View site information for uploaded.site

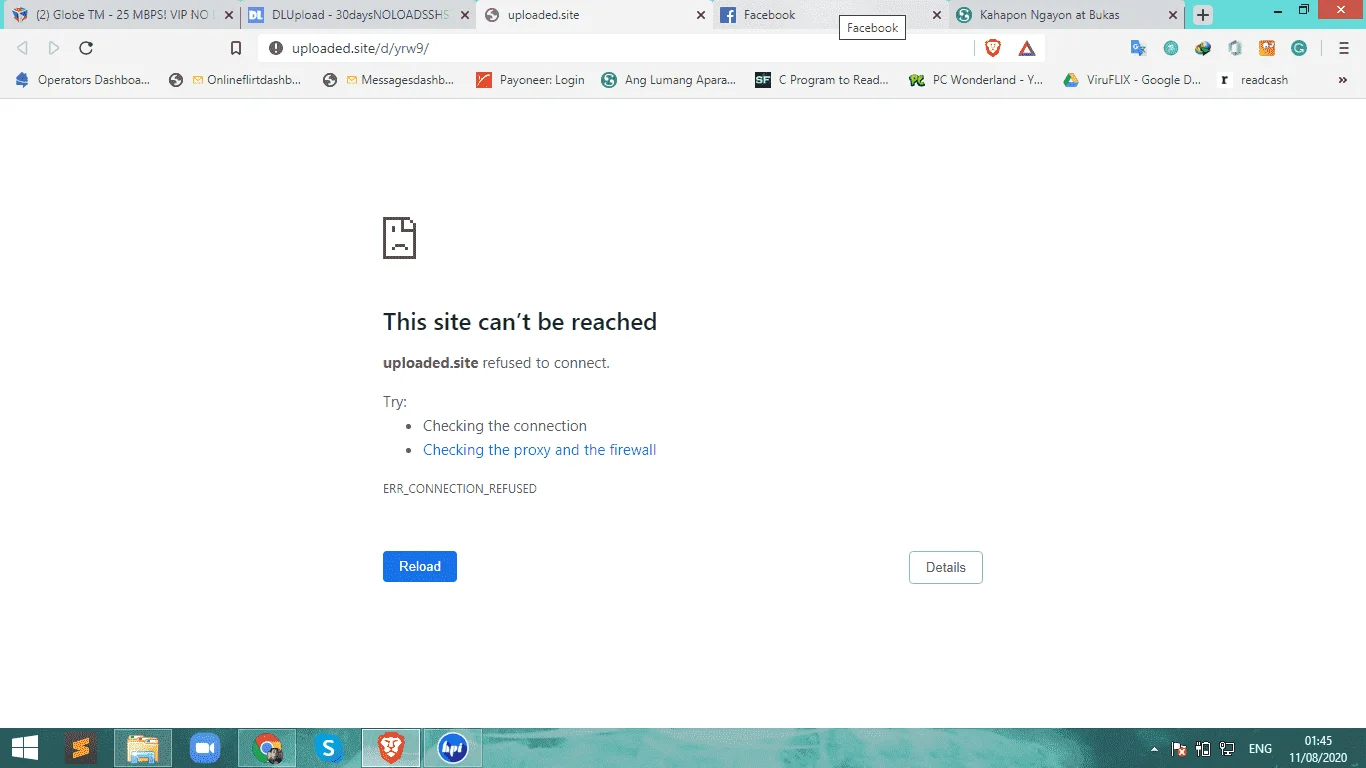(x=276, y=48)
